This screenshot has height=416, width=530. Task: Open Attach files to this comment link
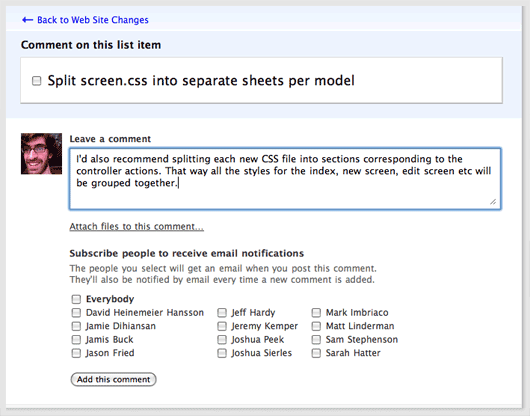[137, 226]
